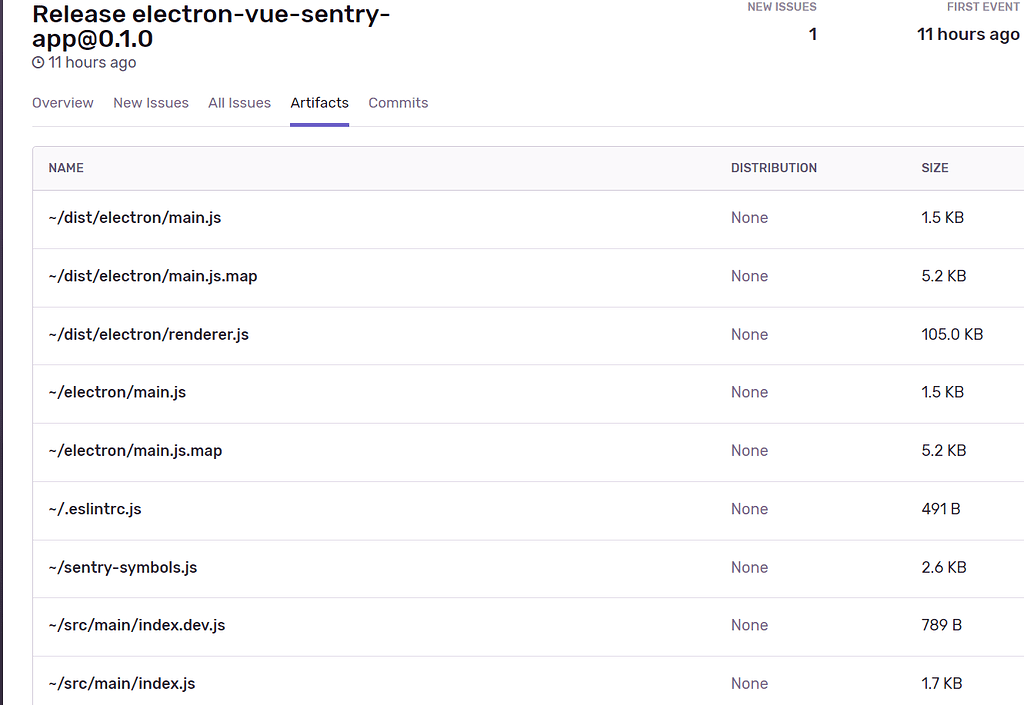Image resolution: width=1024 pixels, height=705 pixels.
Task: Click the DISTRIBUTION column header
Action: [x=773, y=168]
